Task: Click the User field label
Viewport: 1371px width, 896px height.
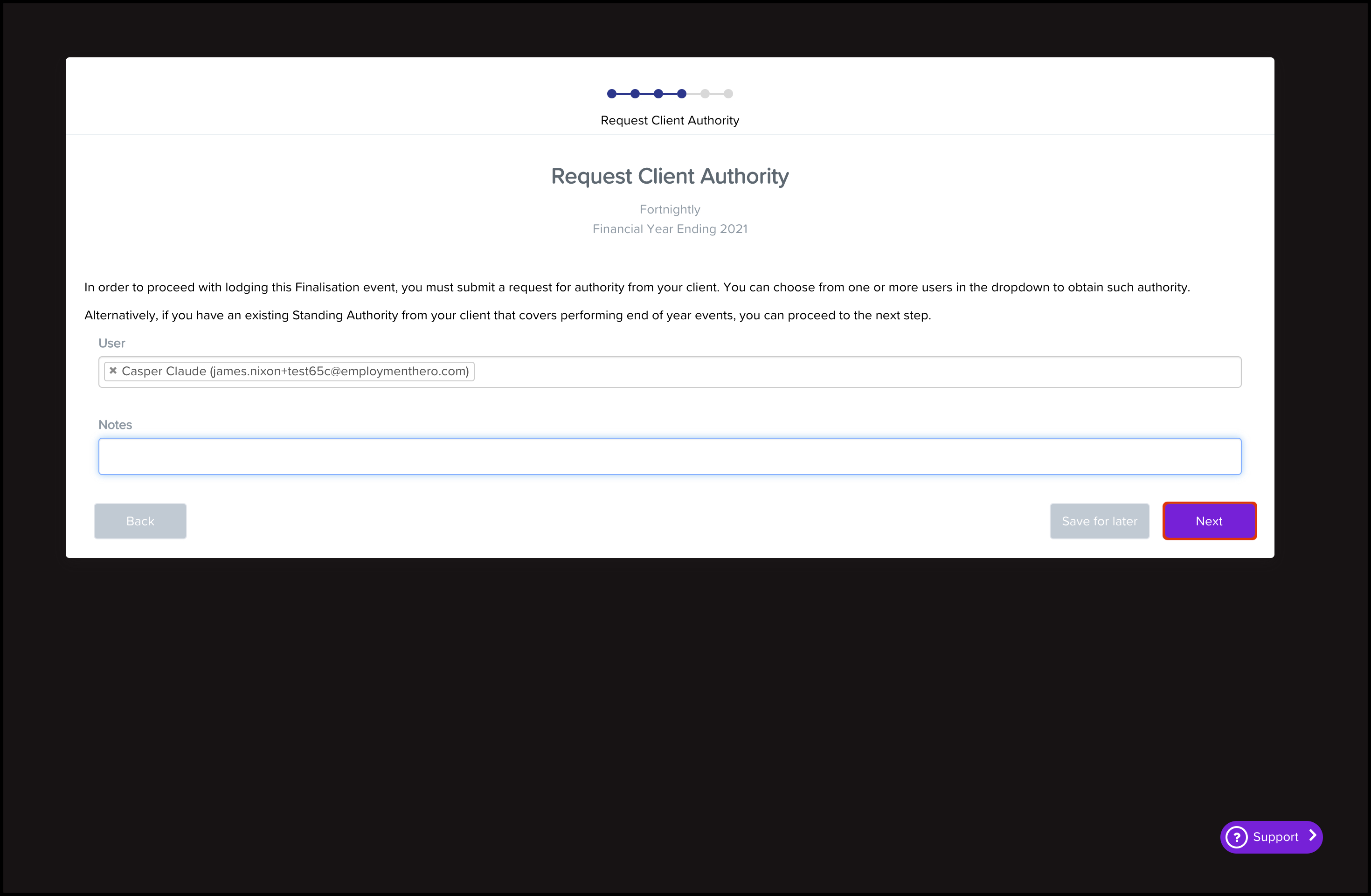Action: pos(112,343)
